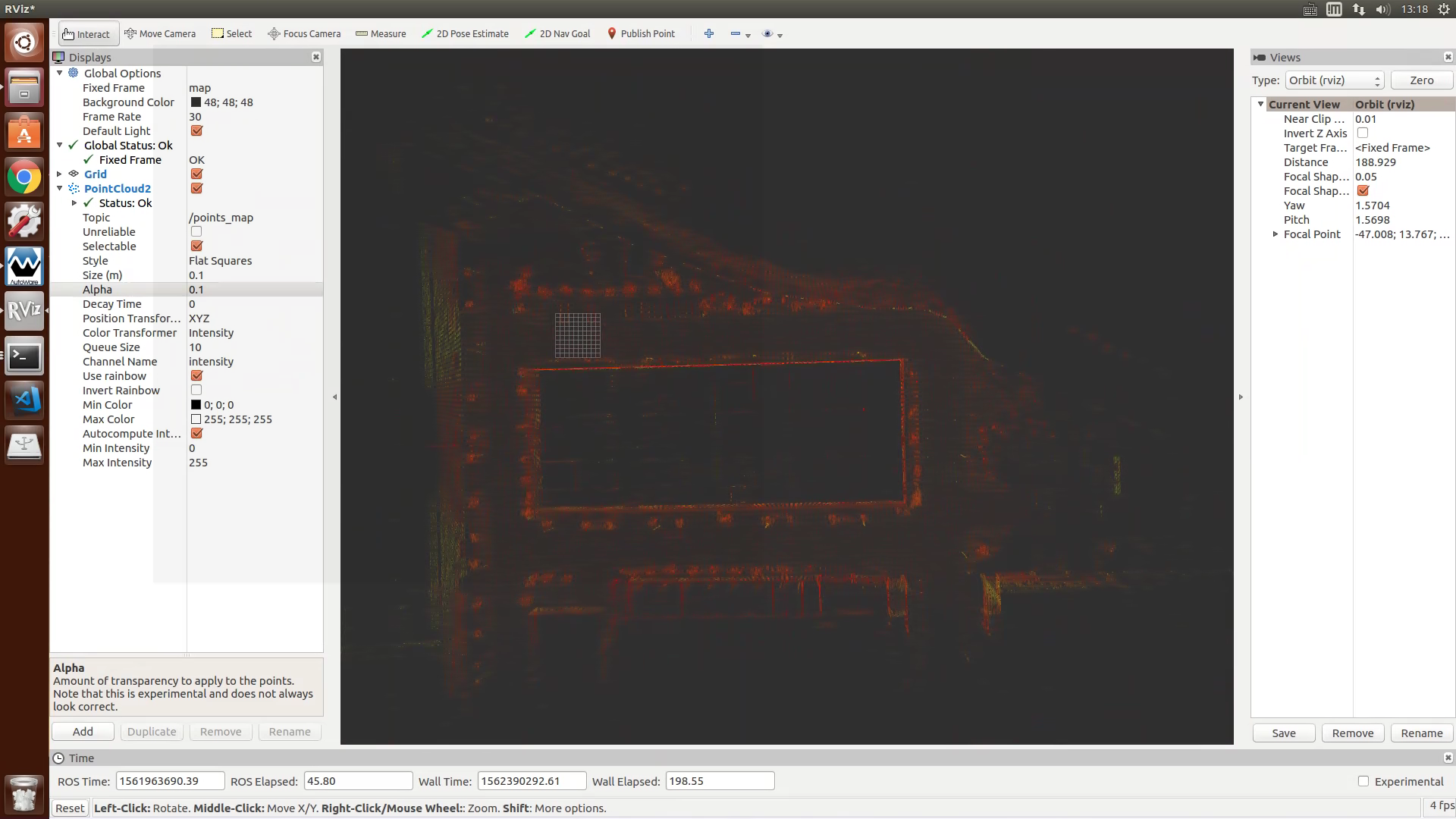Toggle Grid display checkbox

pos(196,174)
